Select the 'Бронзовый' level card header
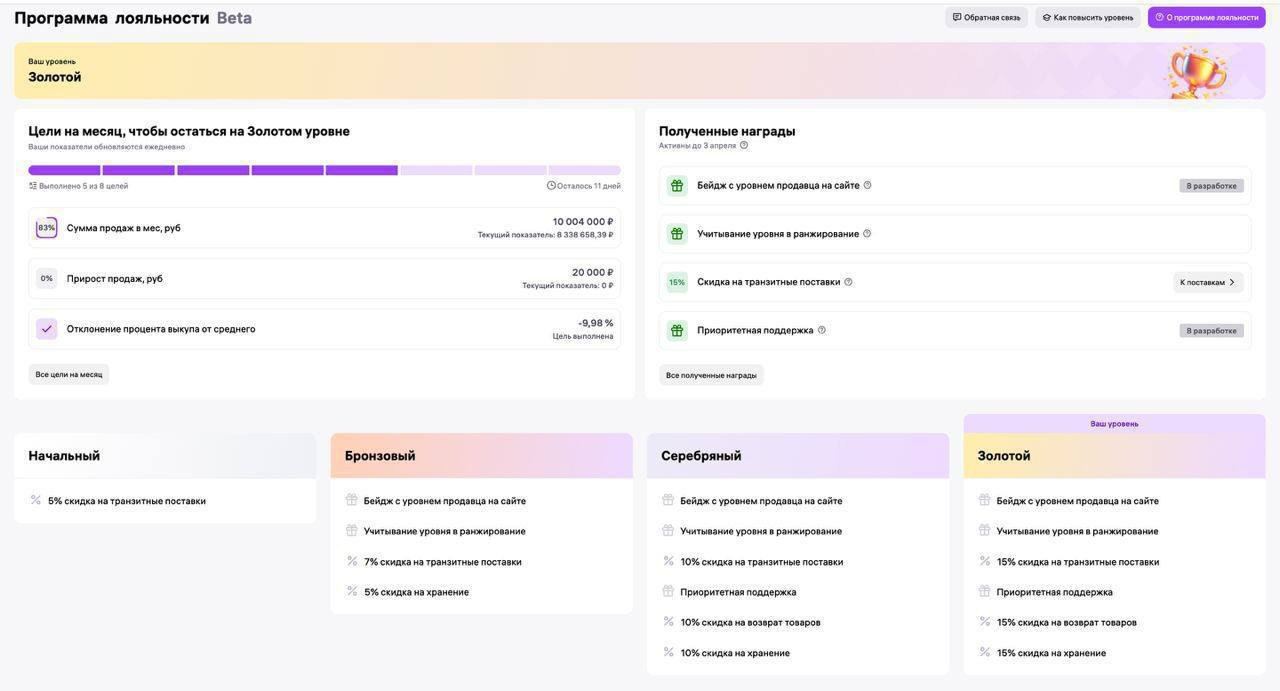This screenshot has width=1280, height=691. pyautogui.click(x=481, y=456)
